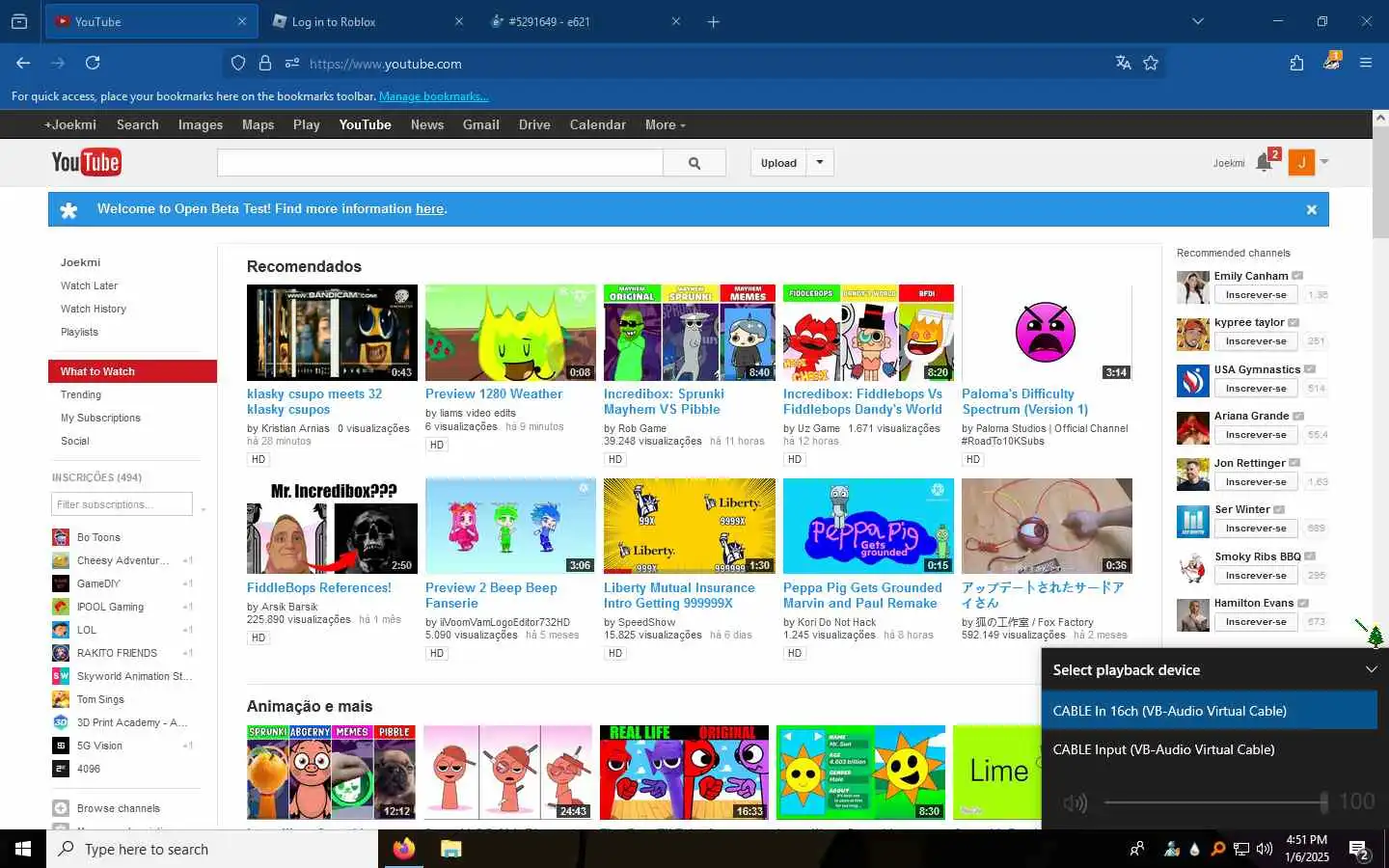
Task: Open File Explorer from taskbar
Action: [450, 849]
